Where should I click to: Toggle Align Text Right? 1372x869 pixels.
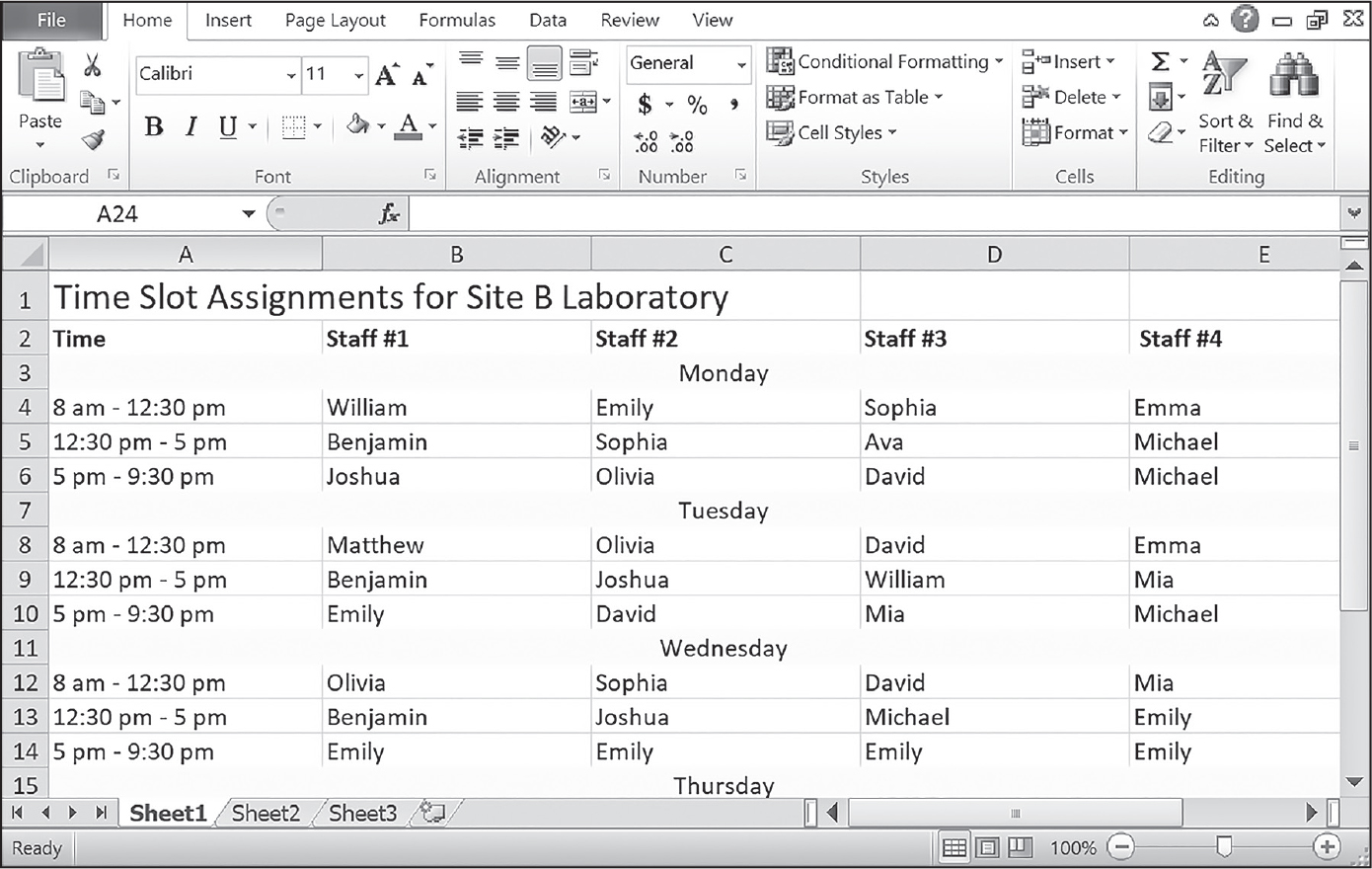pos(543,102)
